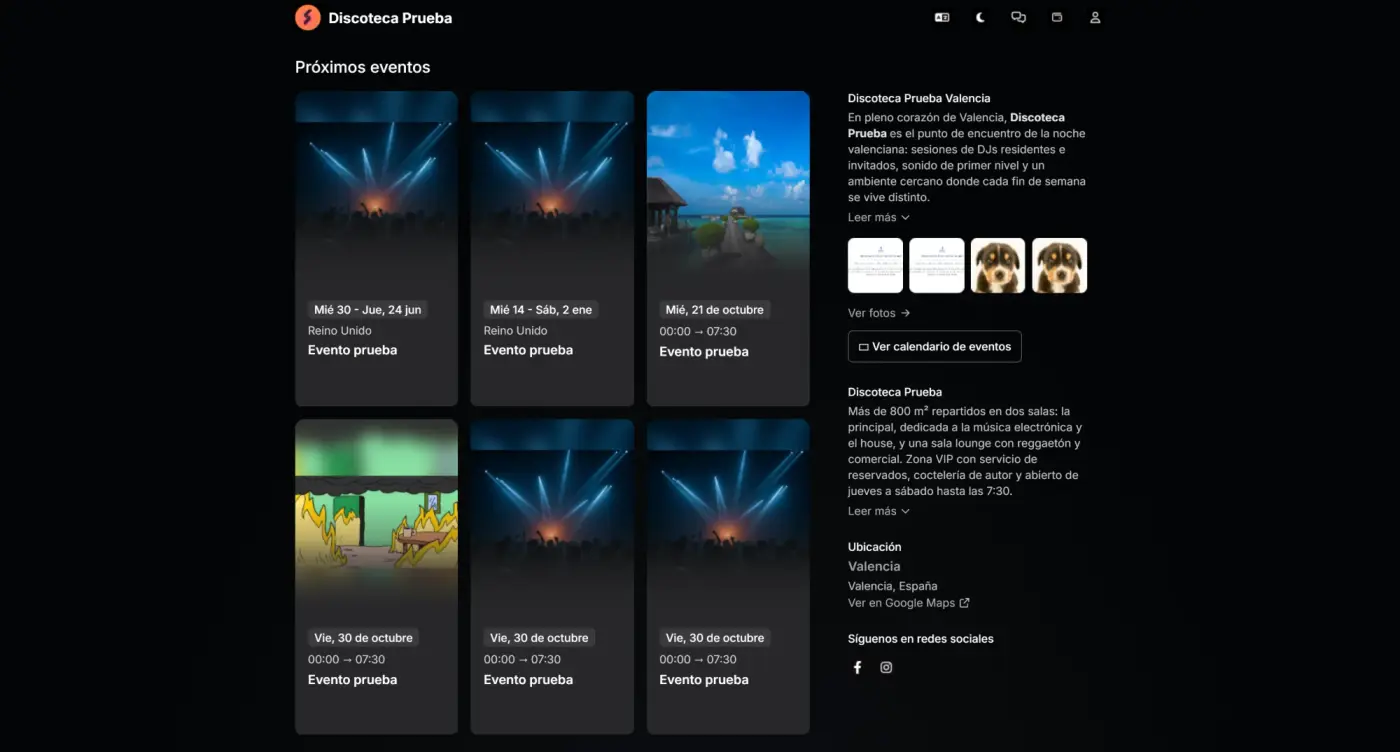This screenshot has height=752, width=1400.
Task: Open the Instagram social media icon
Action: (886, 667)
